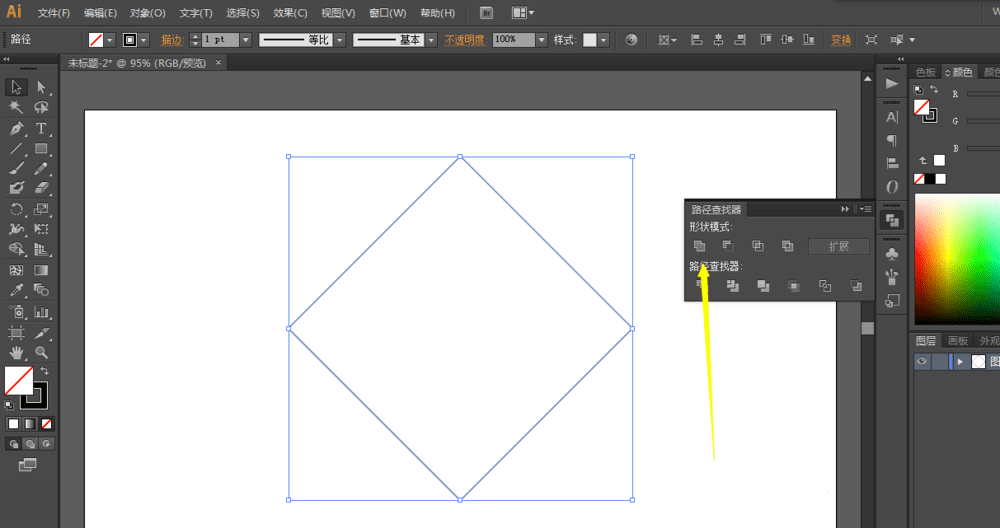Switch to the 画板 tab
Image resolution: width=1000 pixels, height=528 pixels.
tap(958, 341)
